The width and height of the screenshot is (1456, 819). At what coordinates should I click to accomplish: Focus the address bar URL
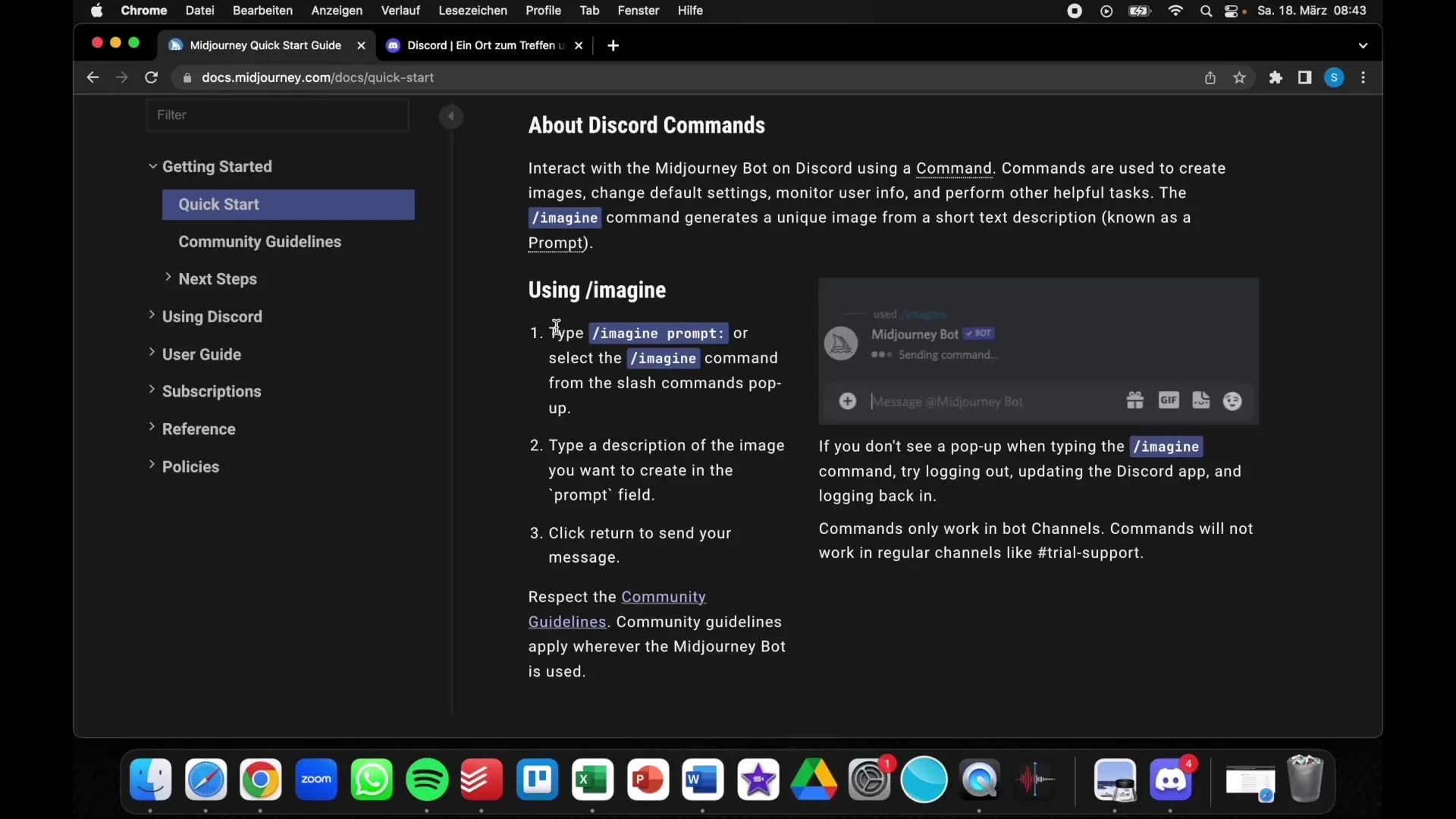tap(318, 77)
